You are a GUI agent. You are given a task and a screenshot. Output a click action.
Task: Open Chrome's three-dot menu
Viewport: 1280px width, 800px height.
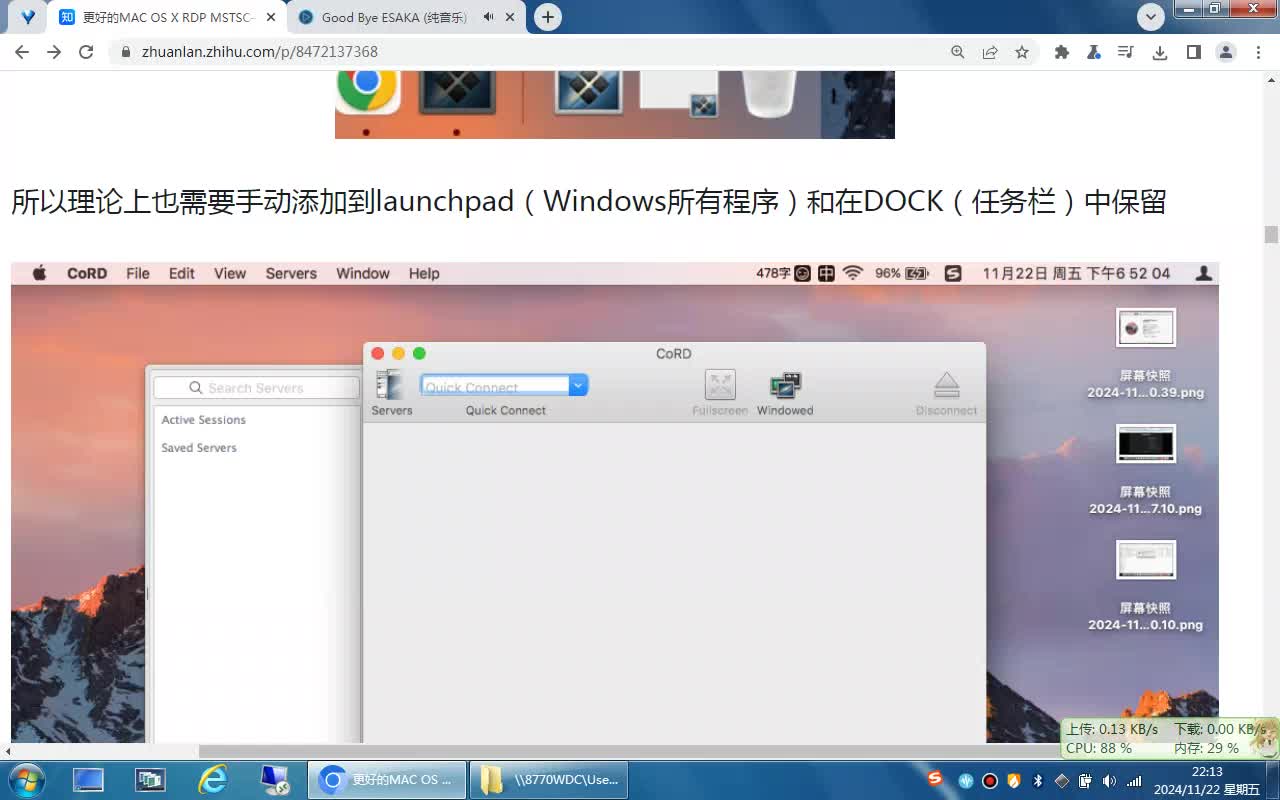(1258, 51)
